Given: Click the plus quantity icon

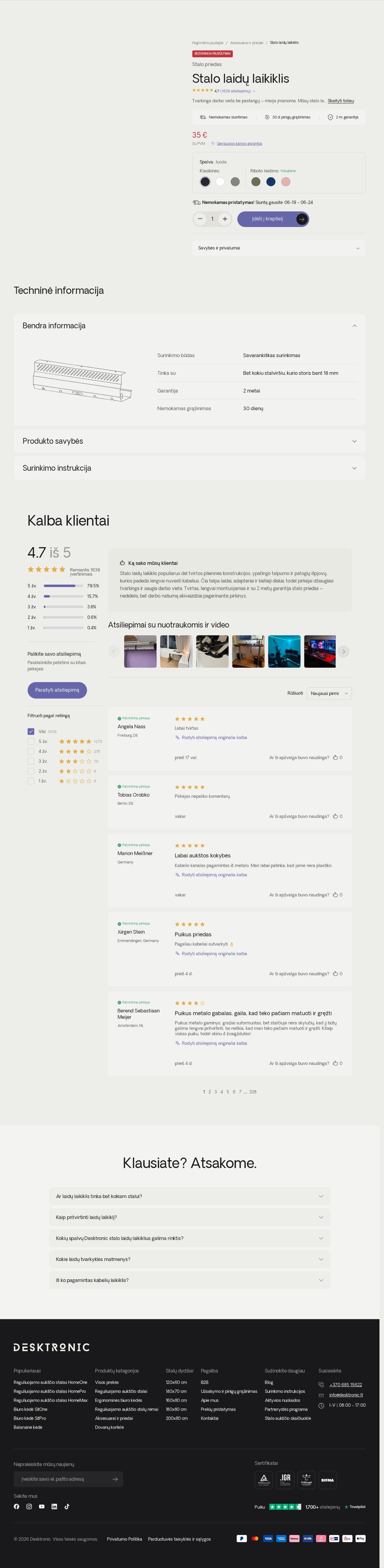Looking at the screenshot, I should (225, 219).
